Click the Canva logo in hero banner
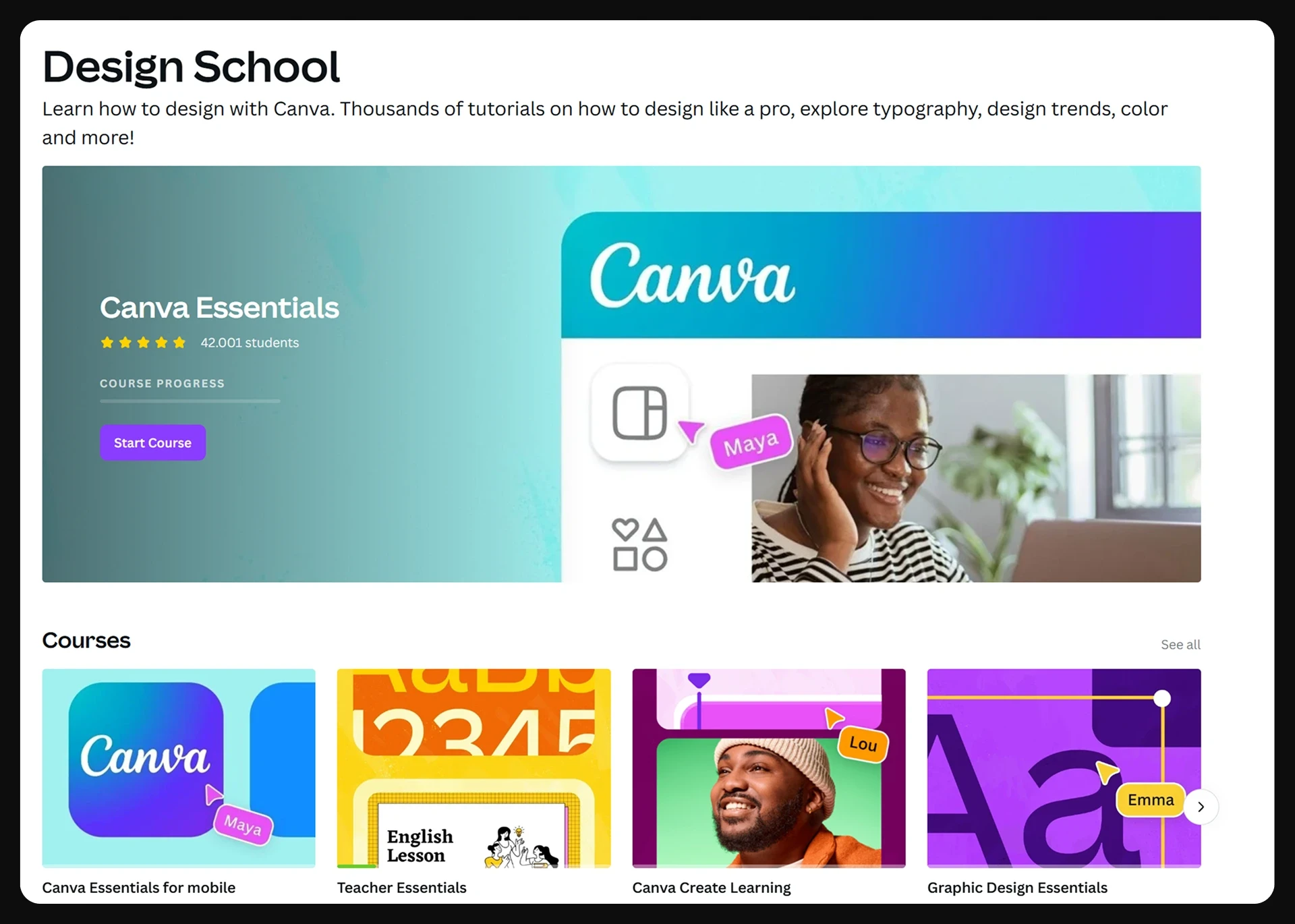This screenshot has height=924, width=1295. [692, 275]
